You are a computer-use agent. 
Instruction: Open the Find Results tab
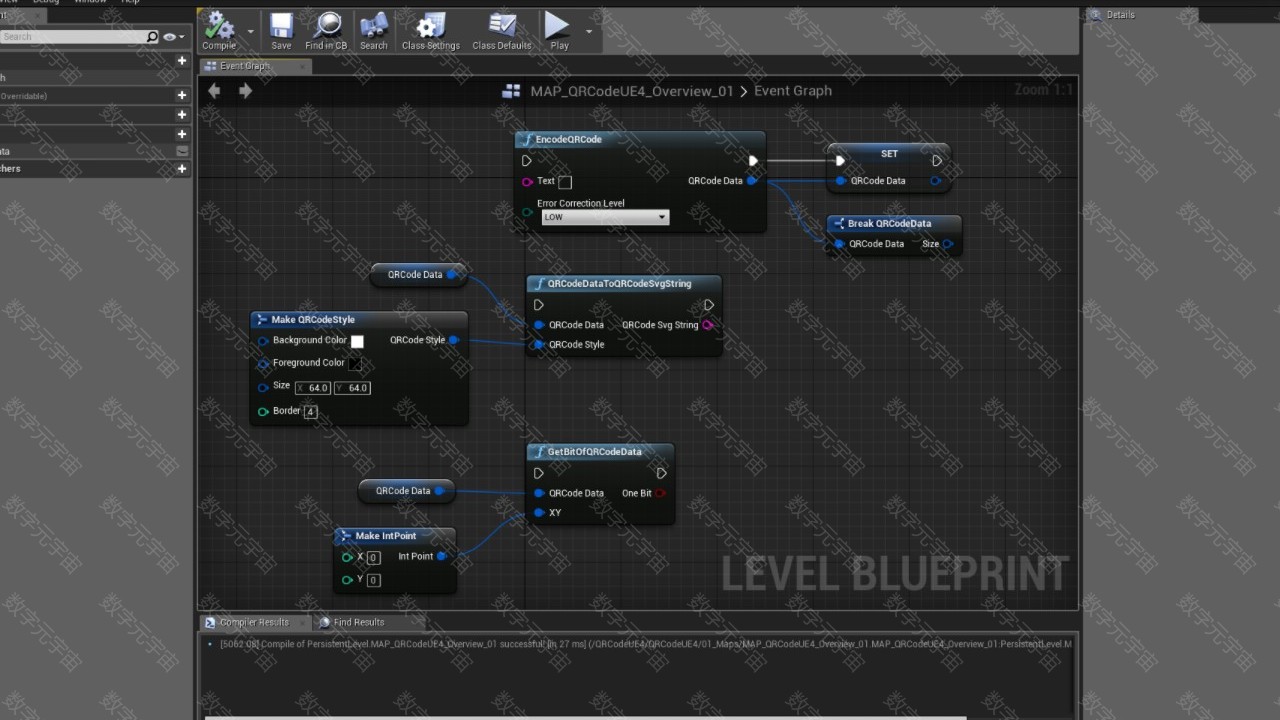pyautogui.click(x=358, y=622)
